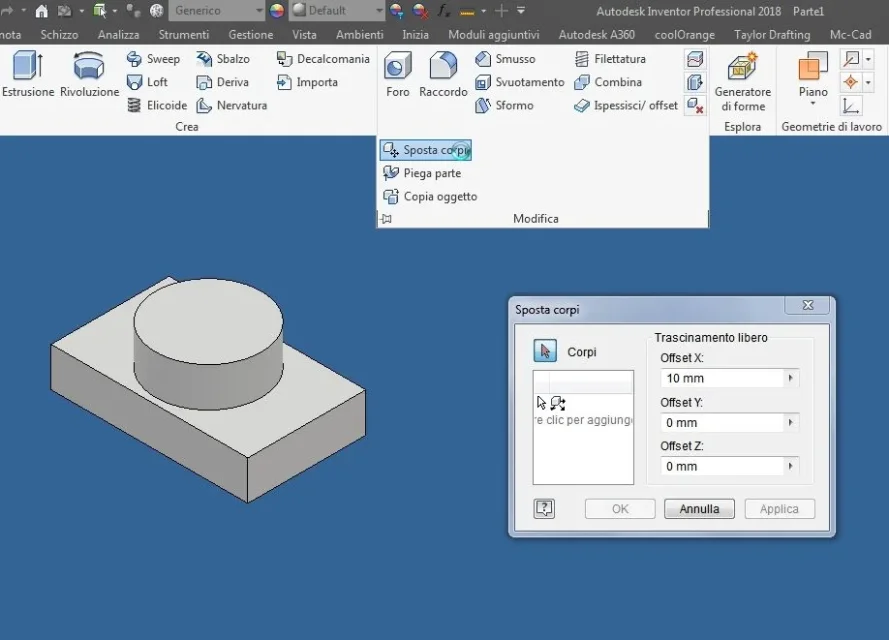
Task: Open the Piano dropdown arrow
Action: pos(813,104)
